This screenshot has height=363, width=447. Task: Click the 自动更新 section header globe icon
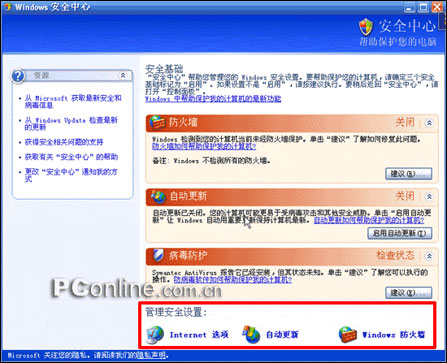point(158,196)
